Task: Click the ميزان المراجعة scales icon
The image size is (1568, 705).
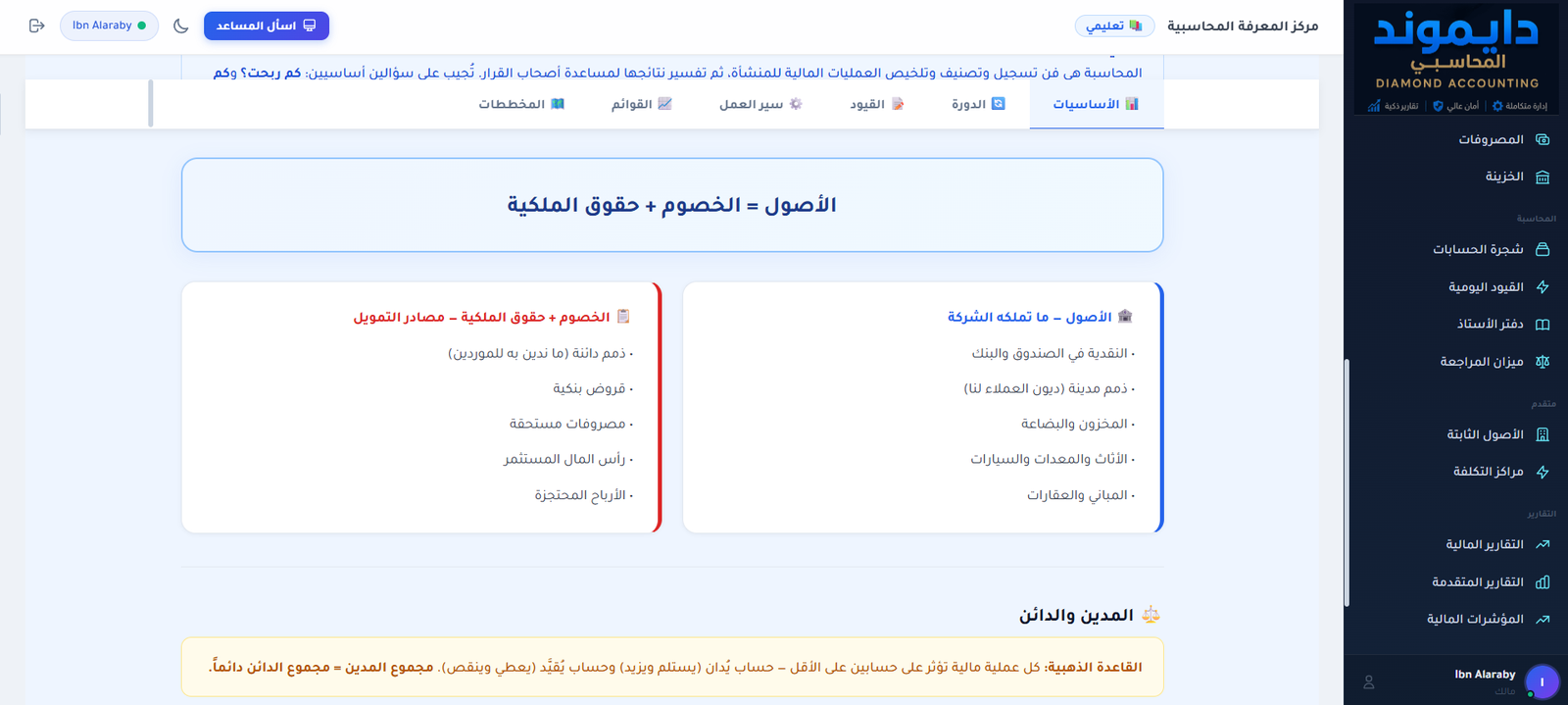Action: (1543, 361)
